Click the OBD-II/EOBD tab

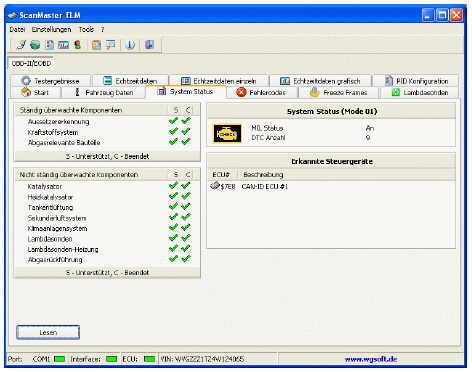coord(31,64)
